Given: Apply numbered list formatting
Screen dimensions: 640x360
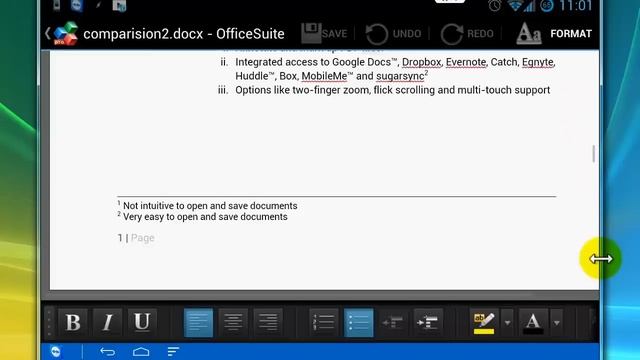Looking at the screenshot, I should tap(324, 322).
